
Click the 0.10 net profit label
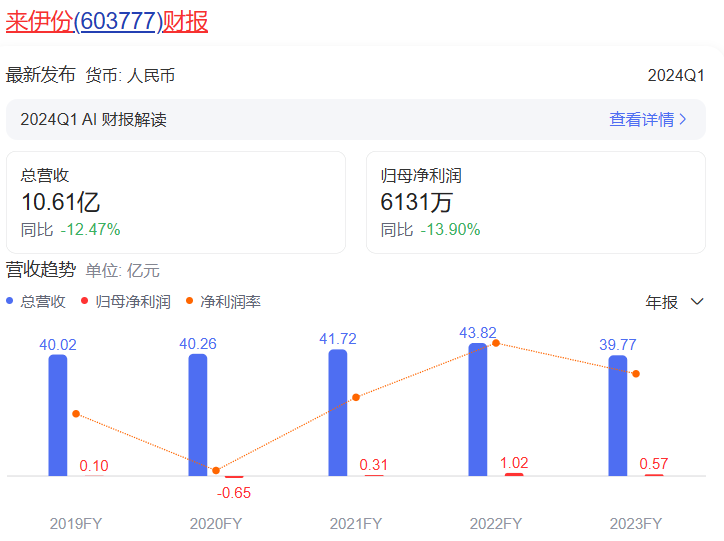pos(94,466)
